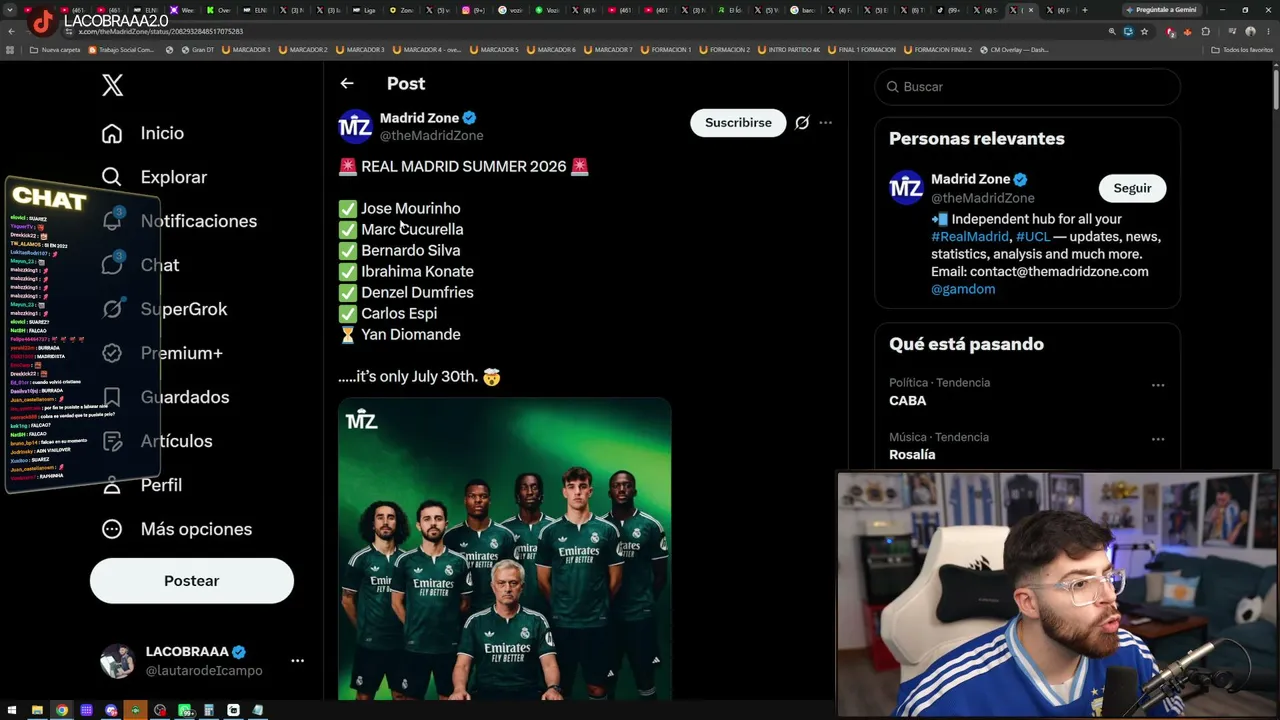
Task: Open the Chrome extensions puzzle icon
Action: coord(1206,32)
